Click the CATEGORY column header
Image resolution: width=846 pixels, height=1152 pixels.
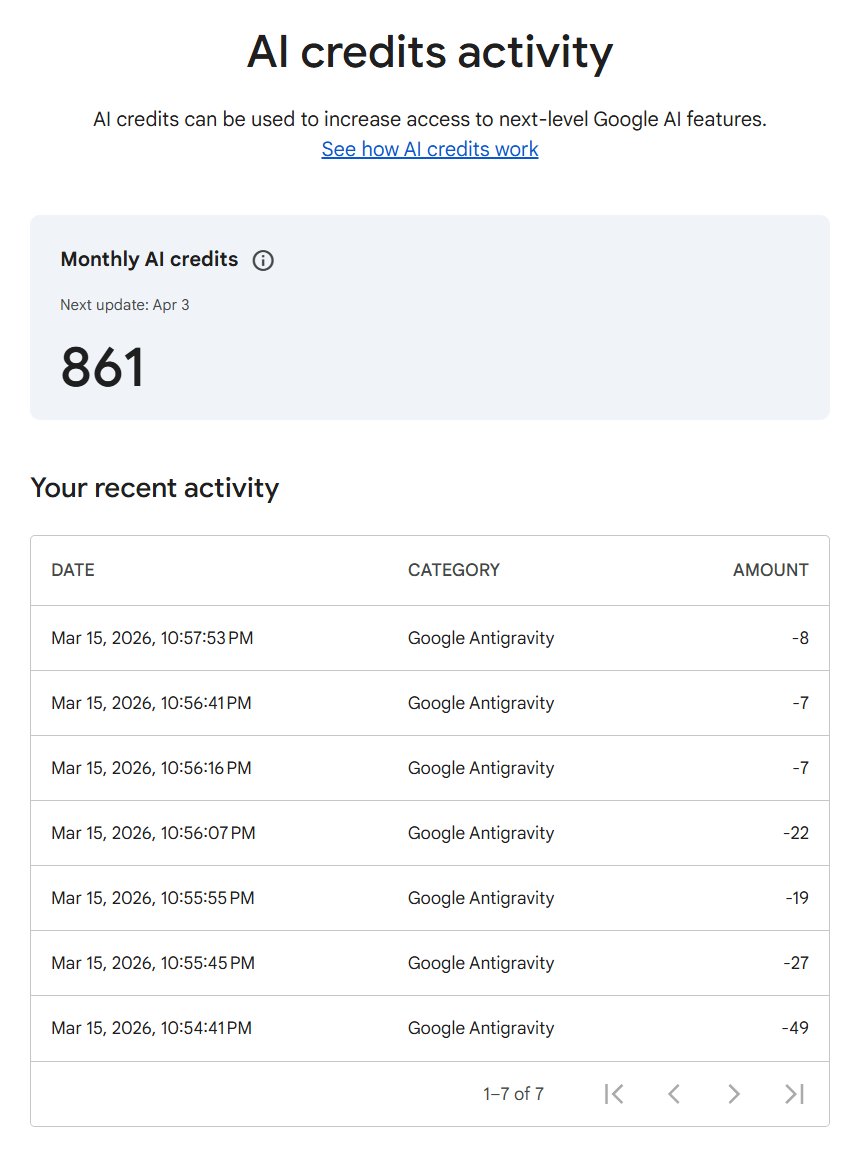[454, 570]
